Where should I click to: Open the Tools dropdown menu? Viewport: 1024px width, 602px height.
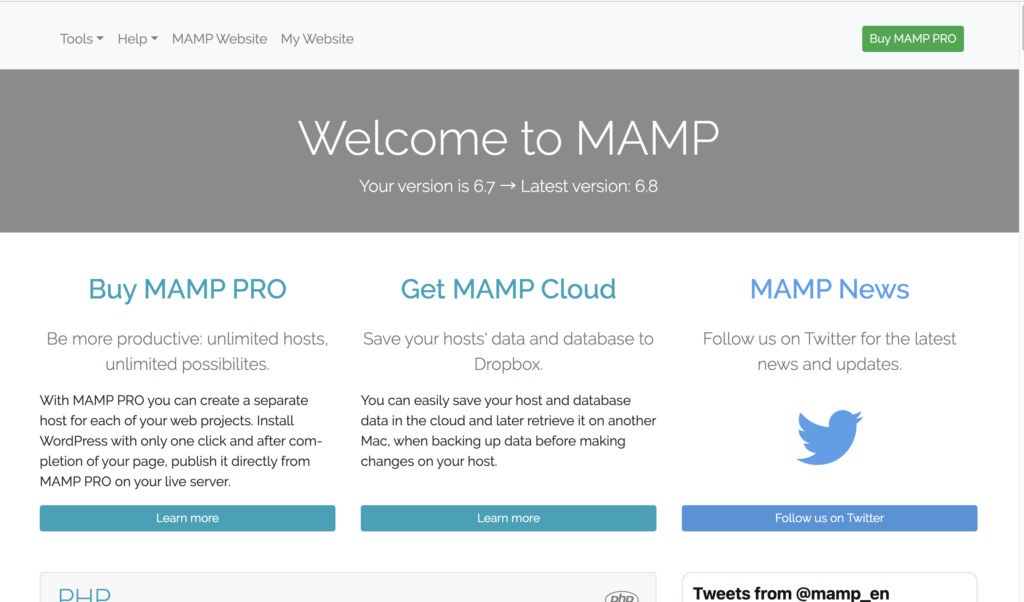click(x=81, y=39)
